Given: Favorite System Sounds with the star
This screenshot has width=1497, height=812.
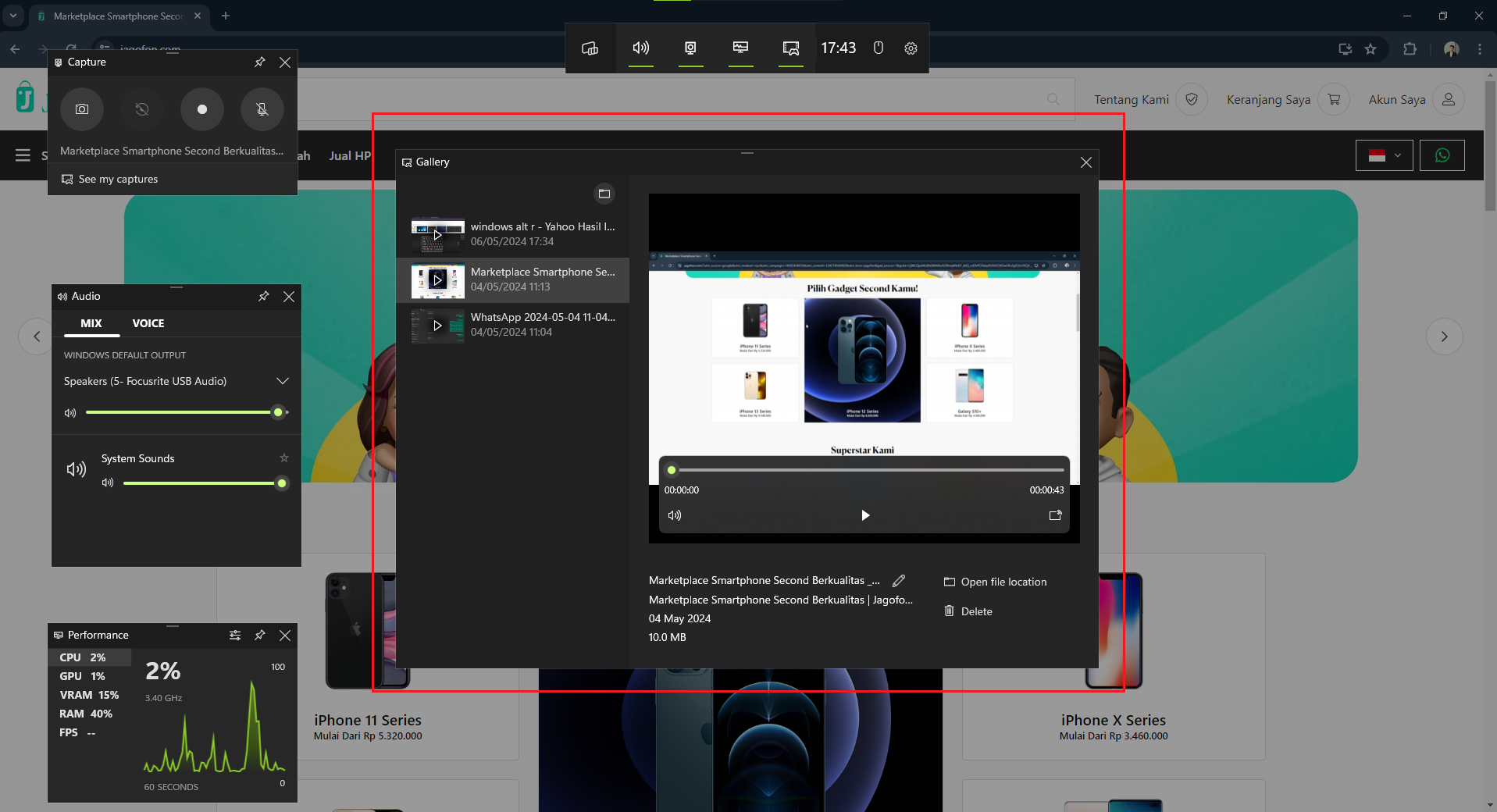Looking at the screenshot, I should tap(284, 458).
